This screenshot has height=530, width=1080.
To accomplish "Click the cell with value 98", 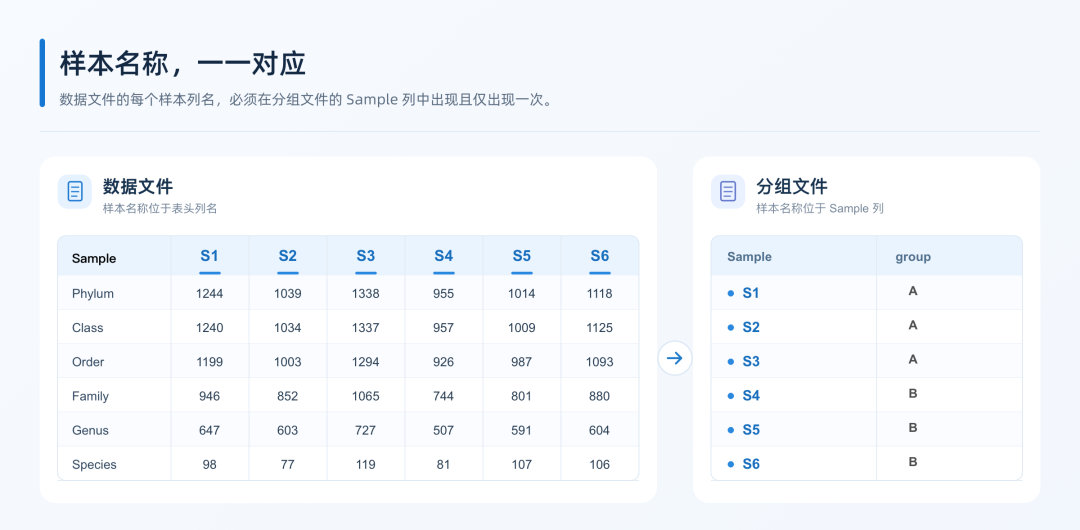I will click(209, 465).
